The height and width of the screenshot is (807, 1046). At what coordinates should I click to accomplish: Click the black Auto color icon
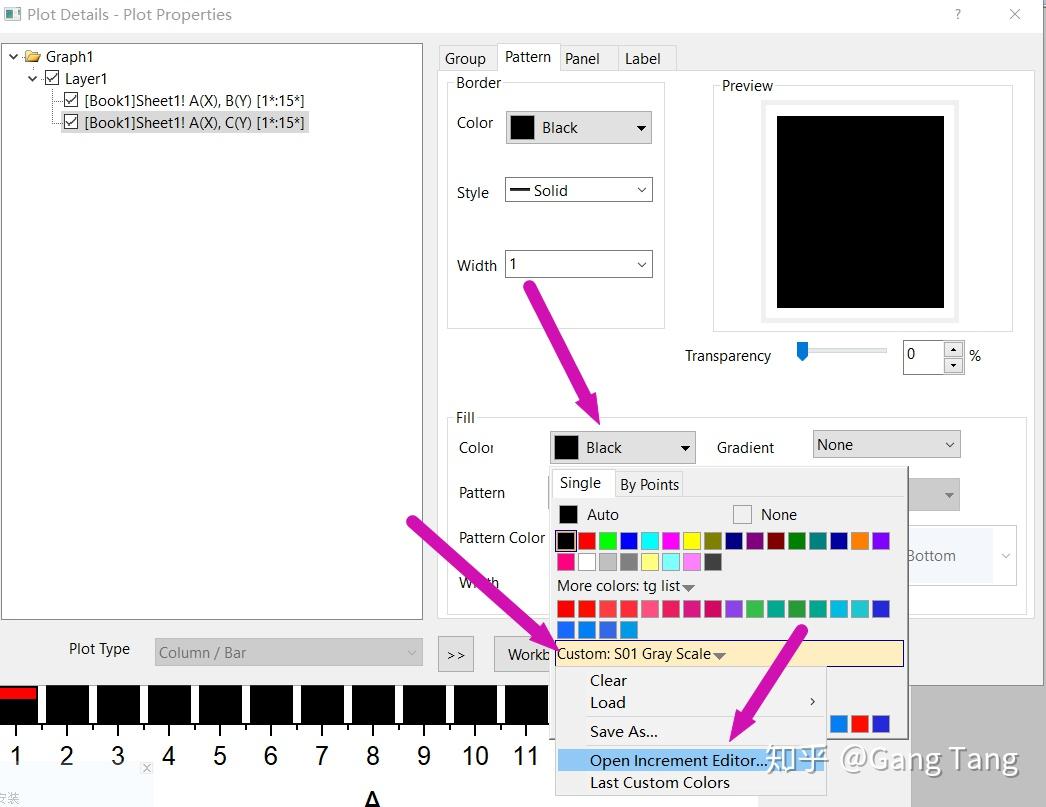[568, 514]
